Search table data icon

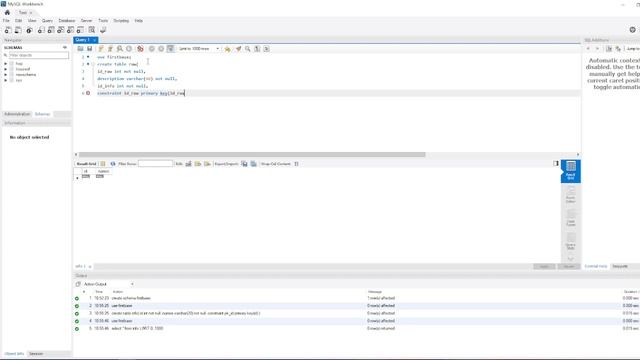click(x=92, y=30)
